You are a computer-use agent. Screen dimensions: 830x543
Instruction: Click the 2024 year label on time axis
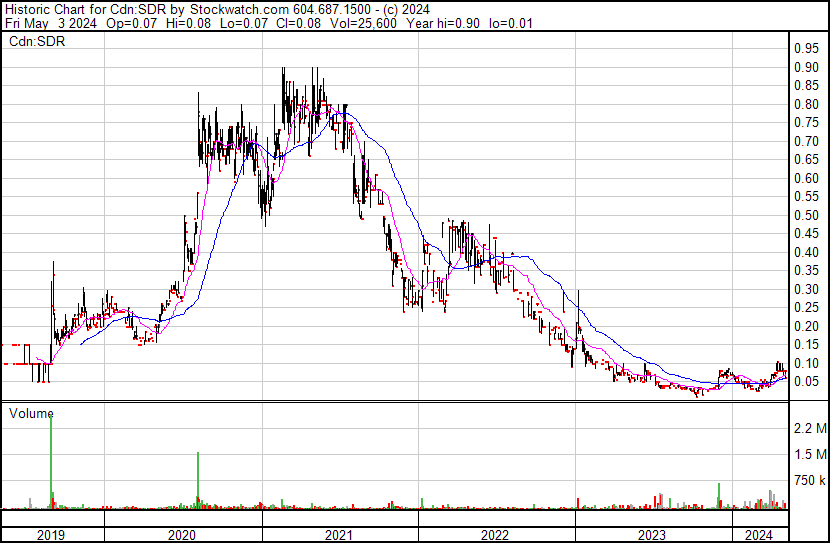pyautogui.click(x=759, y=535)
